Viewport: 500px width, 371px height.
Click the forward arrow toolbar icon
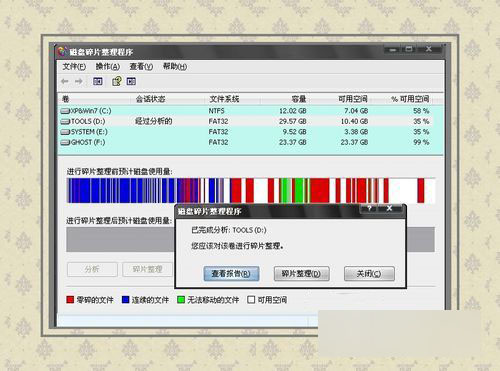(79, 81)
